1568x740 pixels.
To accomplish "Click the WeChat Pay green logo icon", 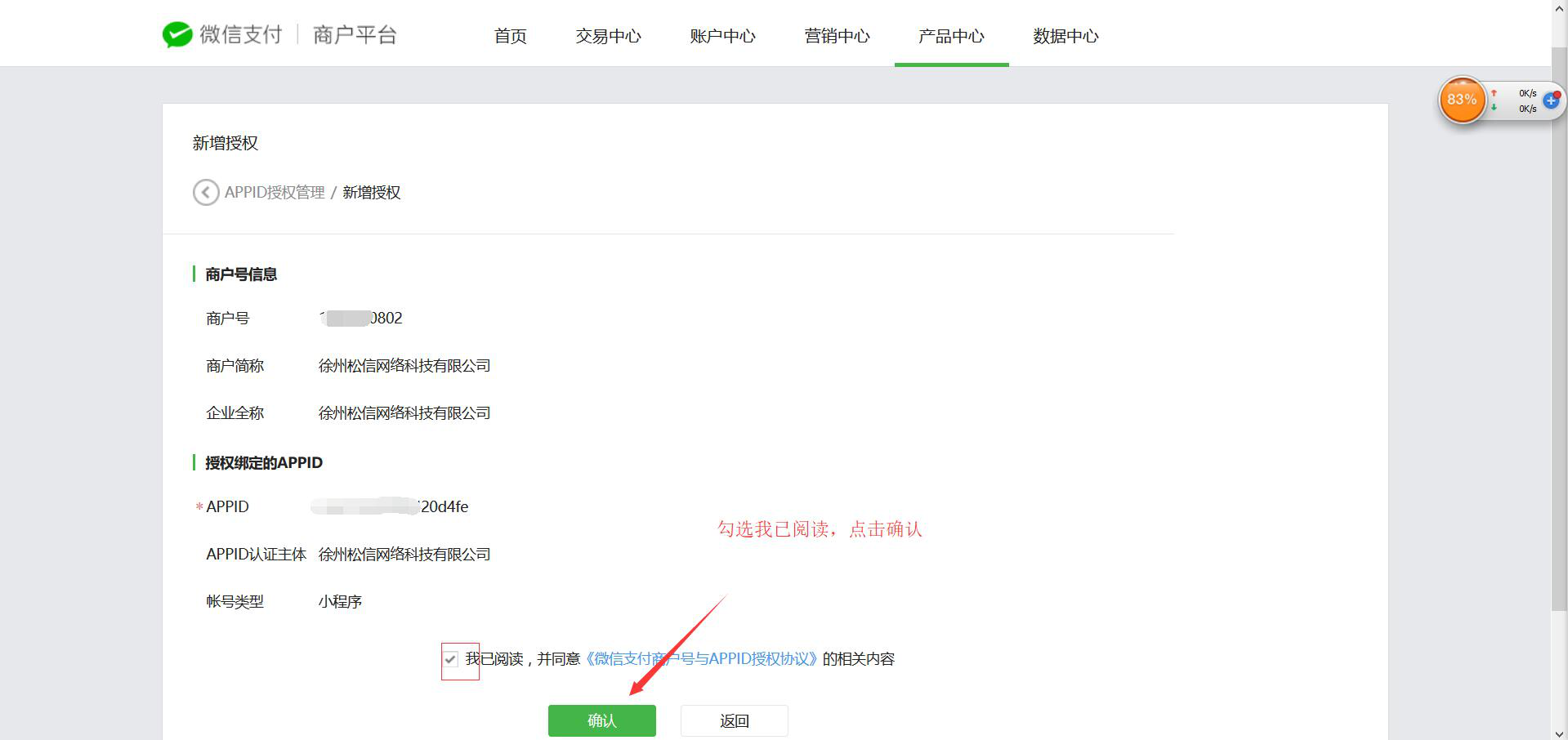I will point(177,34).
